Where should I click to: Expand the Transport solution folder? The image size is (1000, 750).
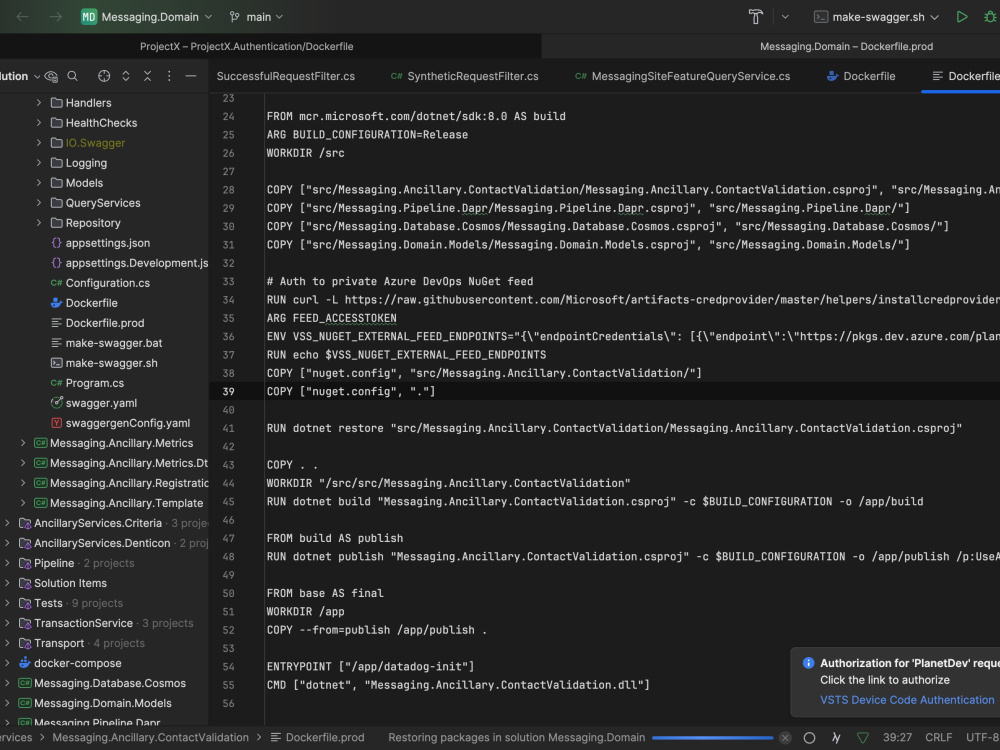coord(7,643)
